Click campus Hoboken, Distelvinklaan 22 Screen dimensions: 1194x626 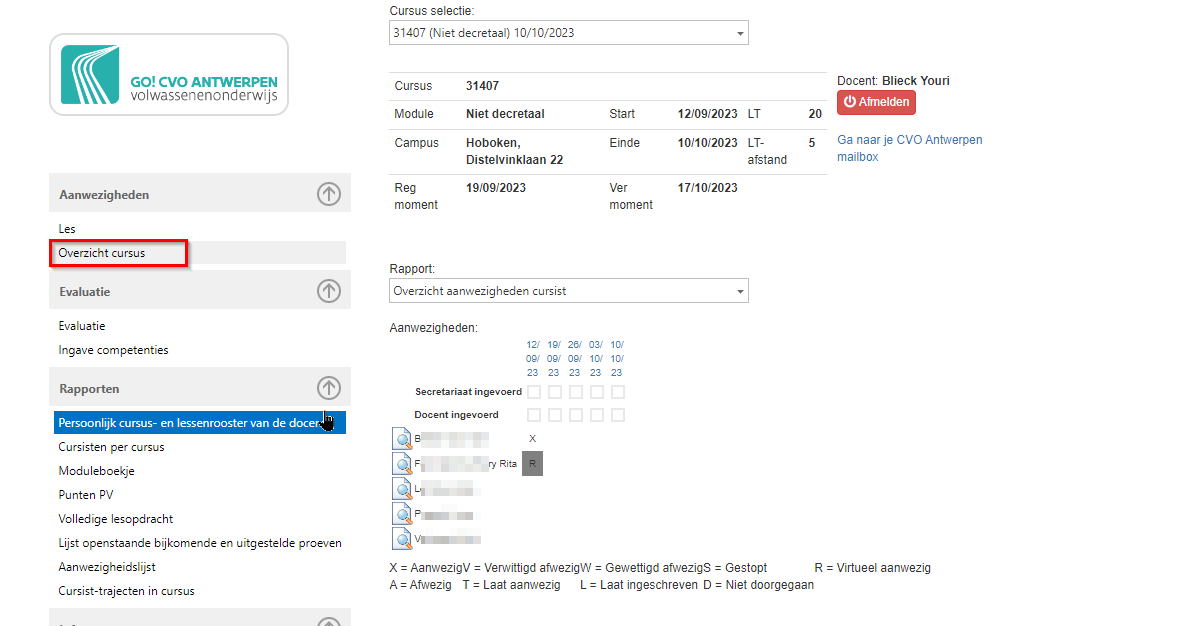coord(515,152)
